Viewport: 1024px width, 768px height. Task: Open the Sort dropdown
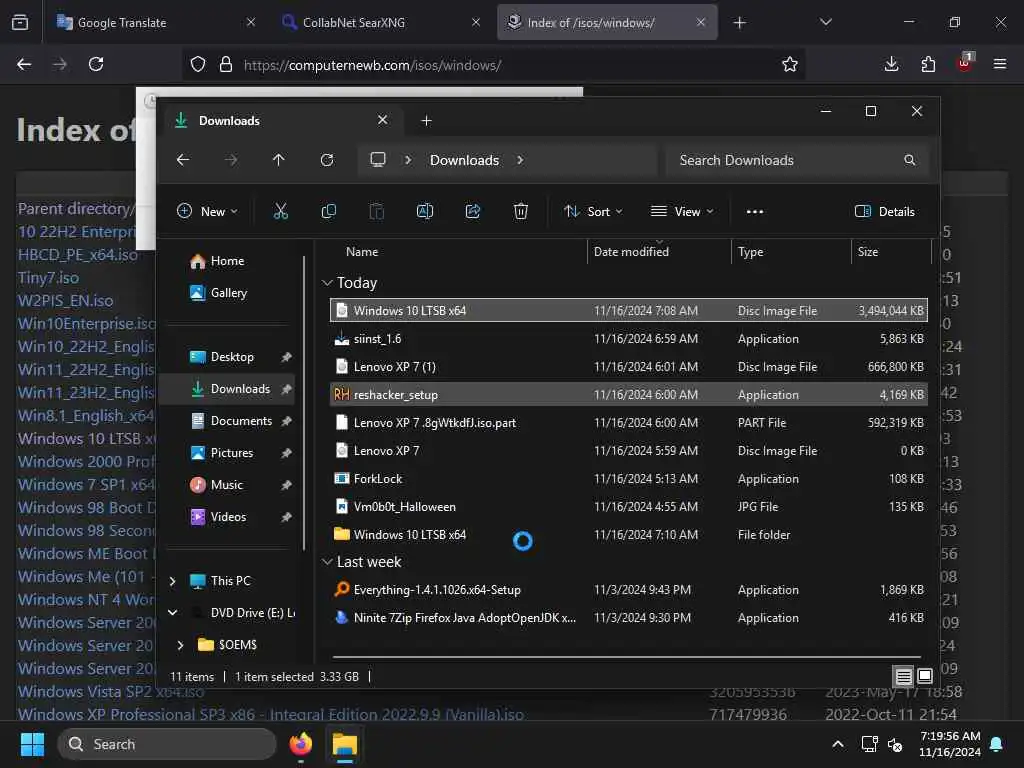[594, 212]
